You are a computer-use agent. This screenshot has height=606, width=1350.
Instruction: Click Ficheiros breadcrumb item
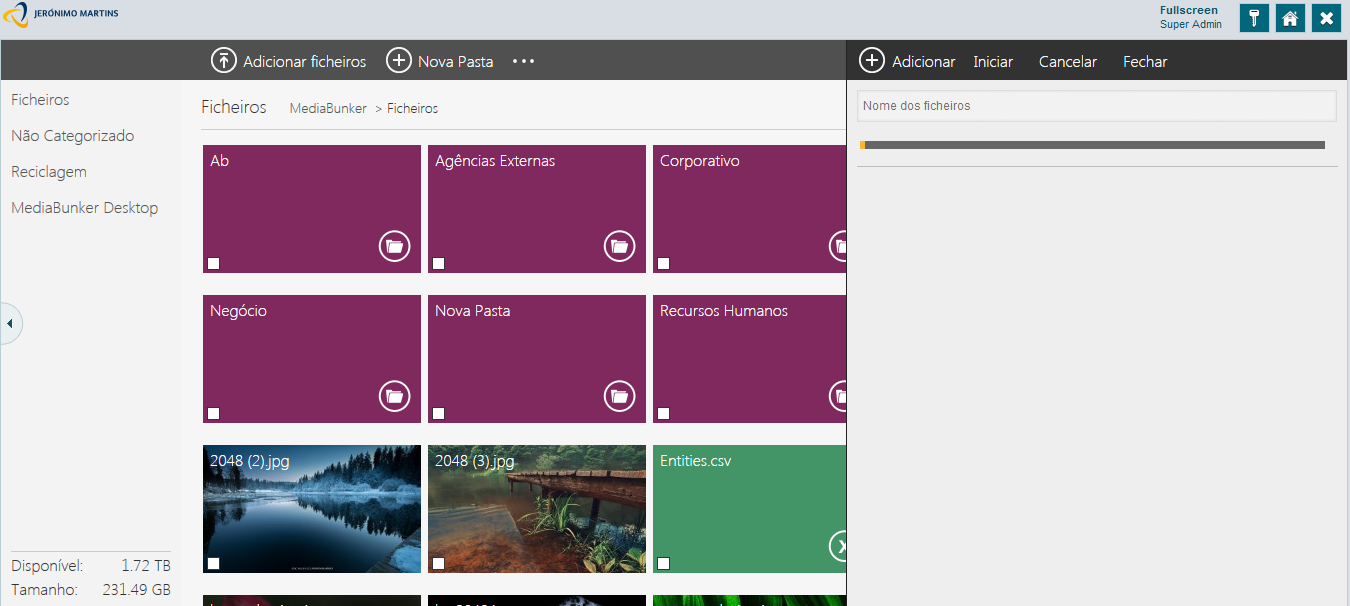413,108
